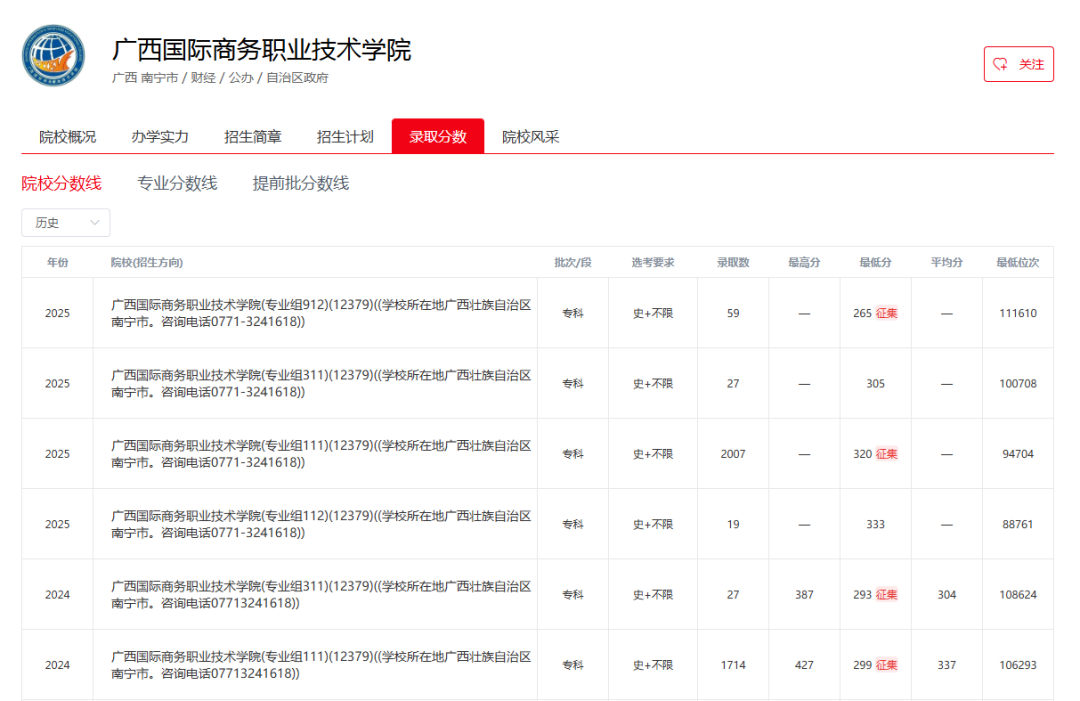Open the 院校风采 tab
The width and height of the screenshot is (1080, 701).
tap(530, 136)
